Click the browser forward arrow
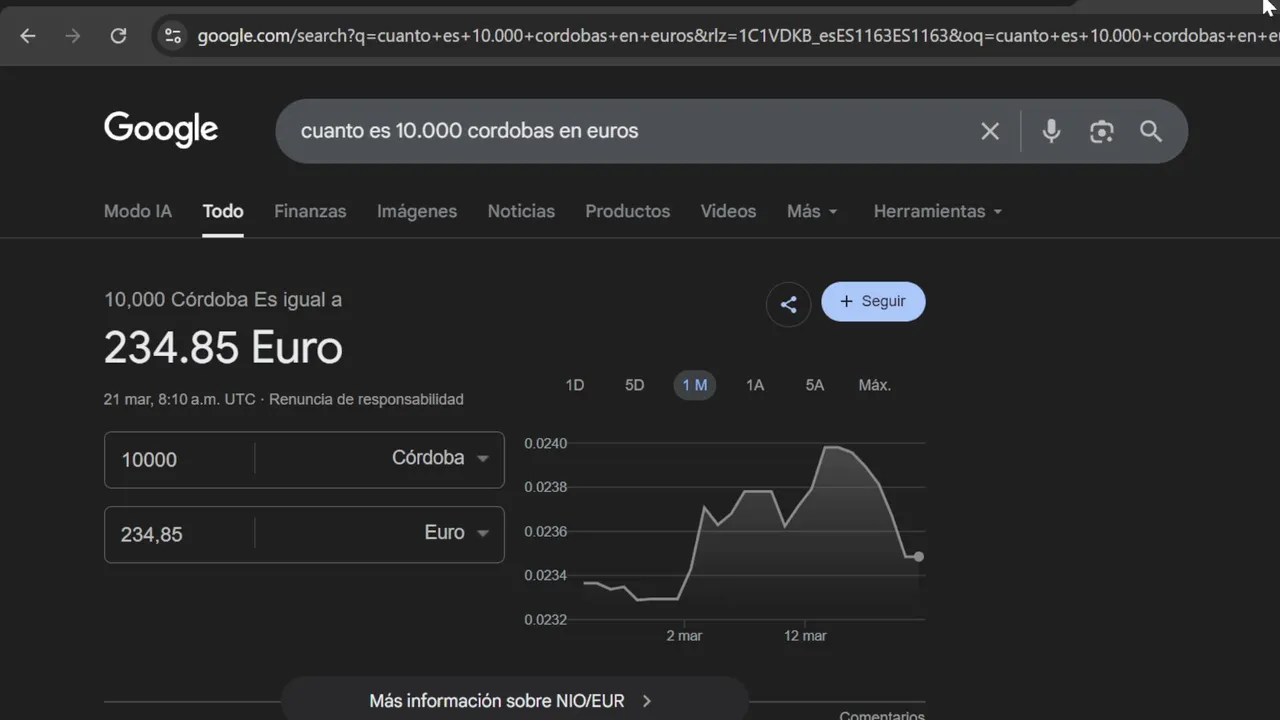Screen dimensions: 1280x720 click(73, 36)
